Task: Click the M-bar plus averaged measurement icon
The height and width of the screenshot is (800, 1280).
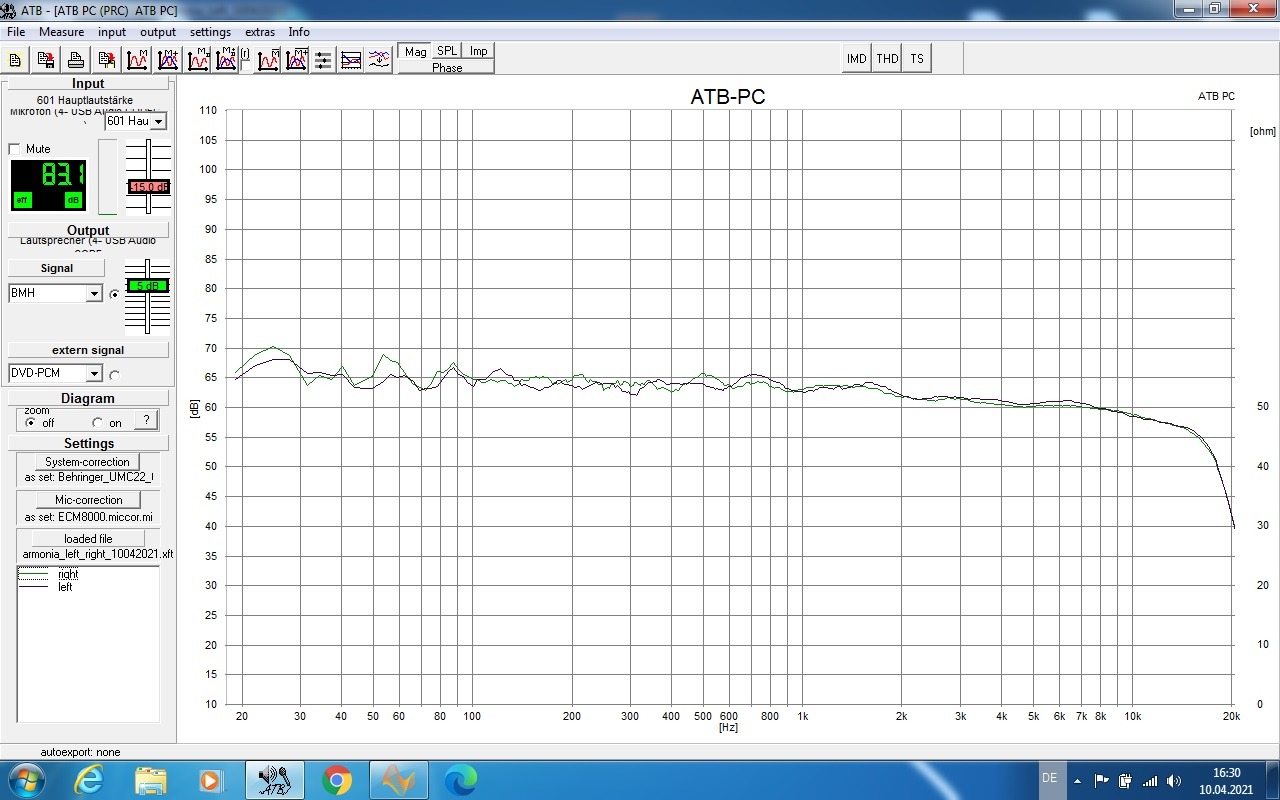Action: pos(296,59)
